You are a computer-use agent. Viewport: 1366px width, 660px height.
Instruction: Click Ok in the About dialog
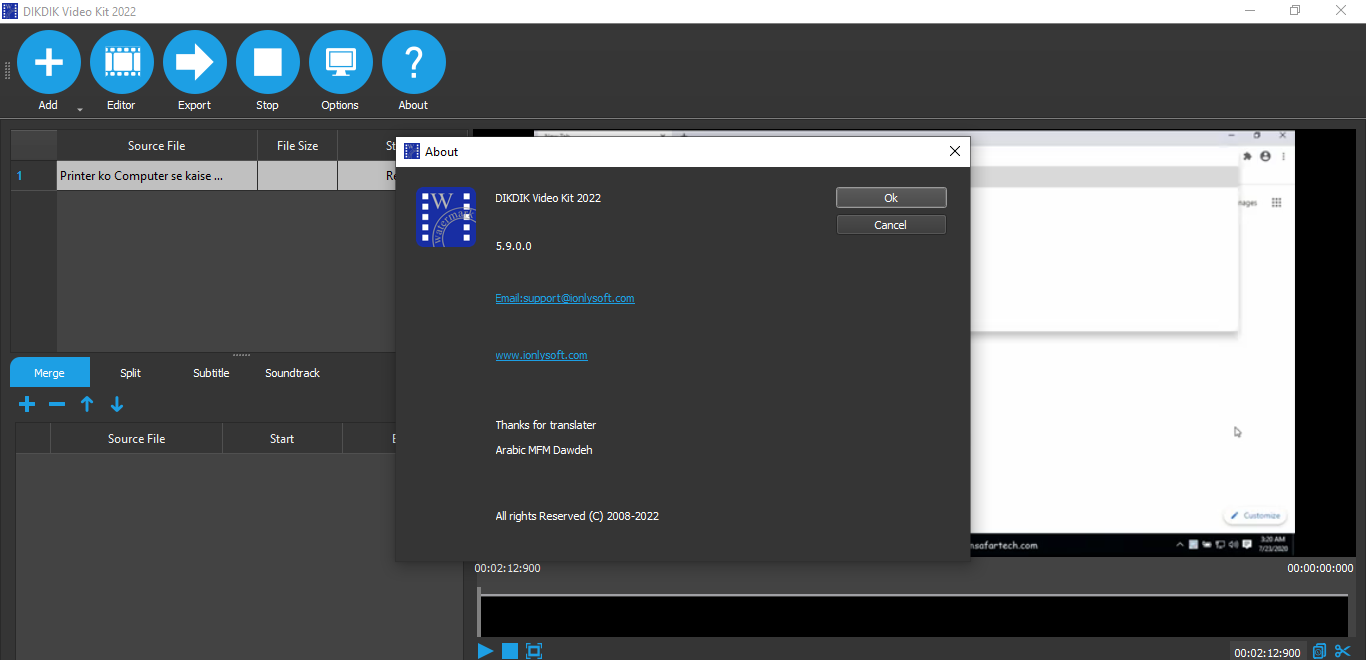coord(891,198)
